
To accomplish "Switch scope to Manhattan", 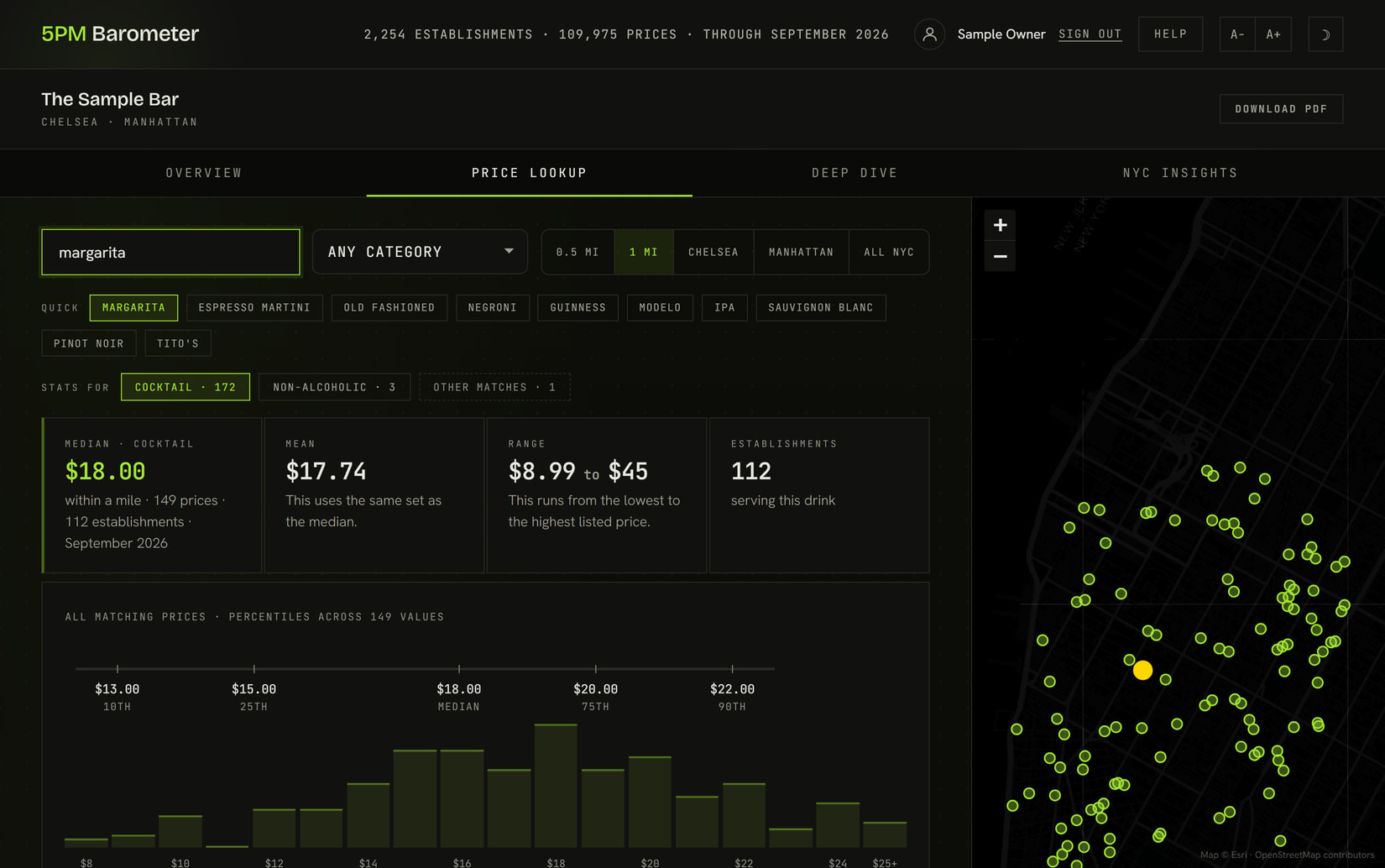I will click(x=802, y=252).
